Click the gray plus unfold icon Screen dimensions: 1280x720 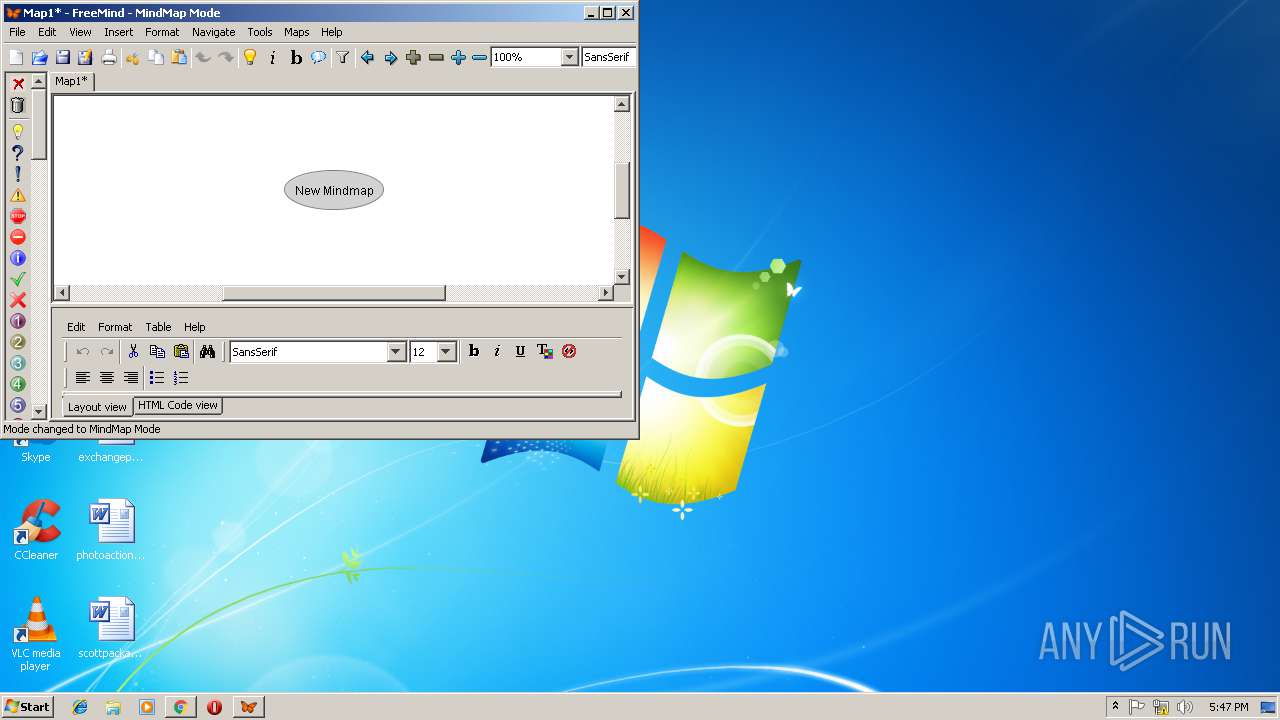[413, 57]
